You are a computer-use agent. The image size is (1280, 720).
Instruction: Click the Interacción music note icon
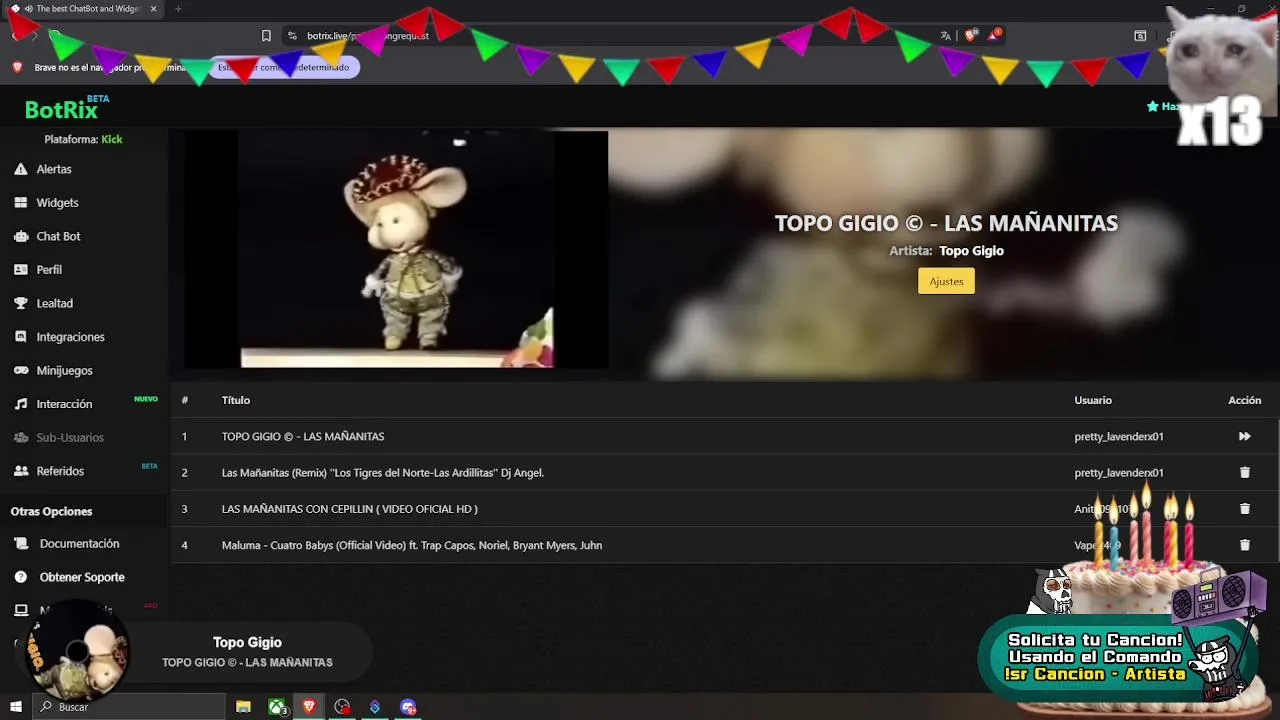tap(20, 404)
